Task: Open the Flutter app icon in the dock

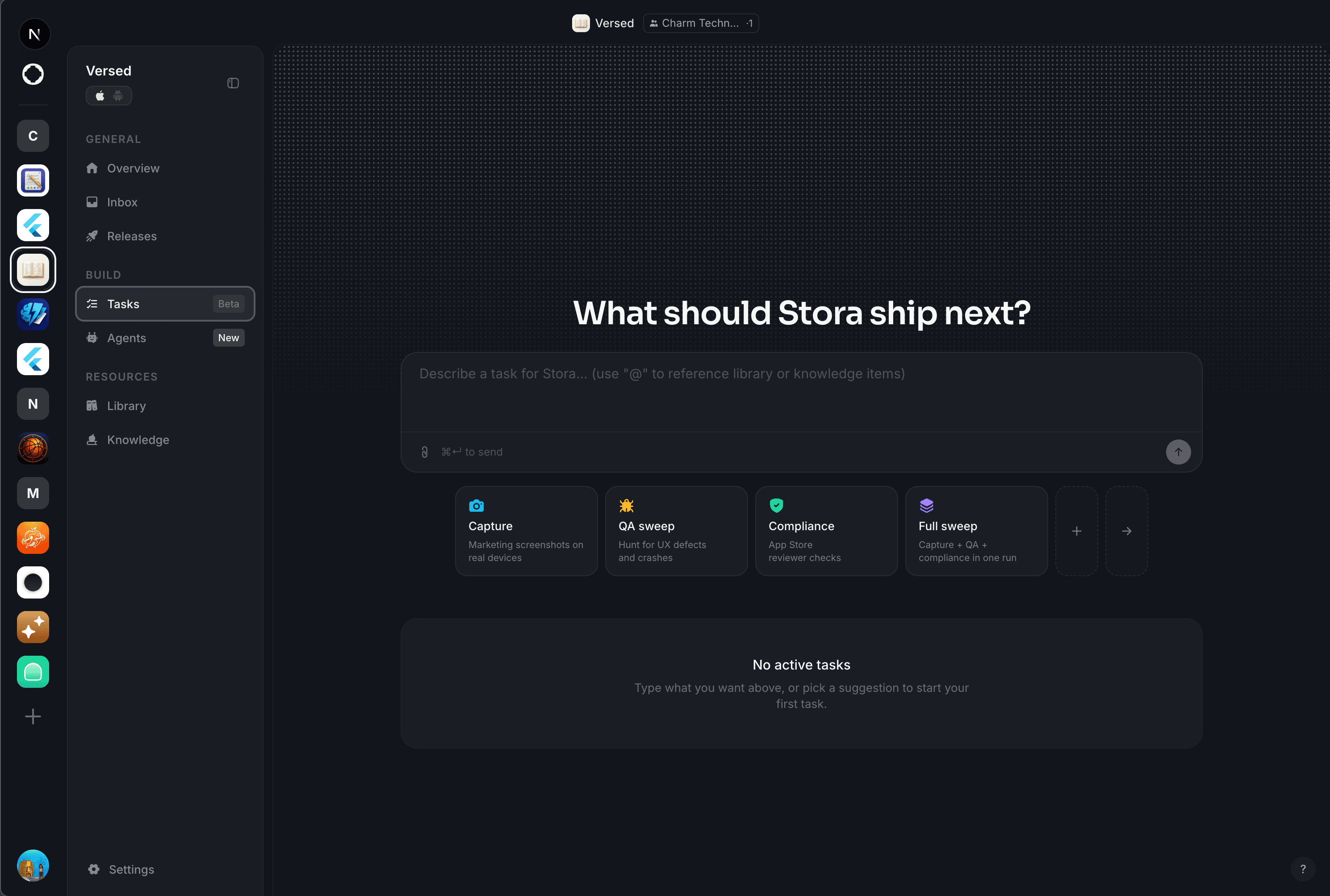Action: point(33,225)
